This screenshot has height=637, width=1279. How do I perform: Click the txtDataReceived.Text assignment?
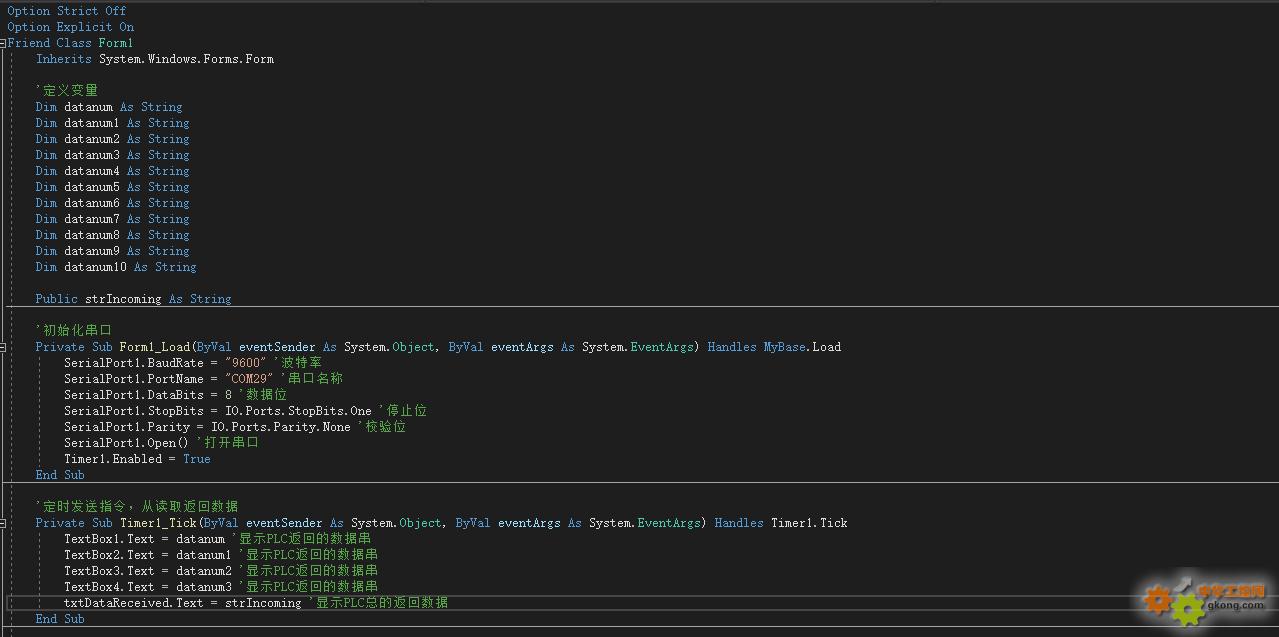click(x=183, y=603)
